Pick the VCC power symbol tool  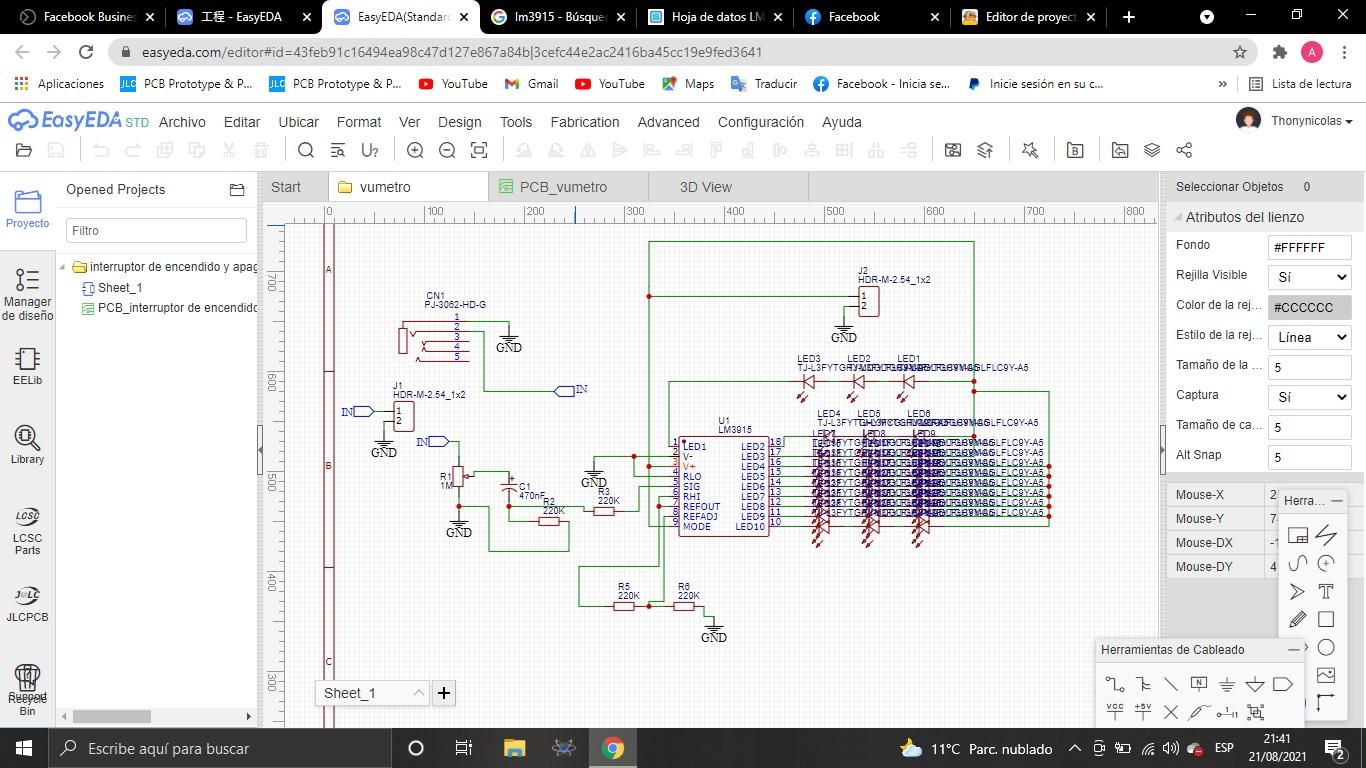pos(1114,712)
